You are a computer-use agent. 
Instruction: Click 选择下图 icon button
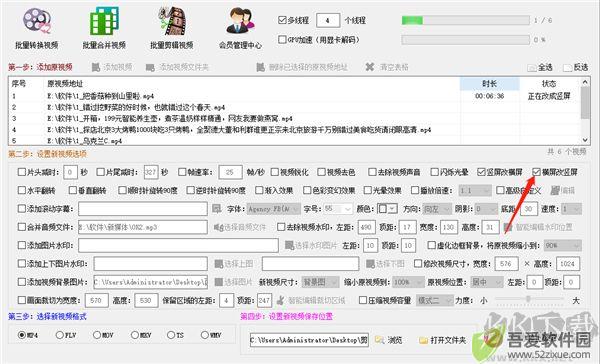coord(370,264)
